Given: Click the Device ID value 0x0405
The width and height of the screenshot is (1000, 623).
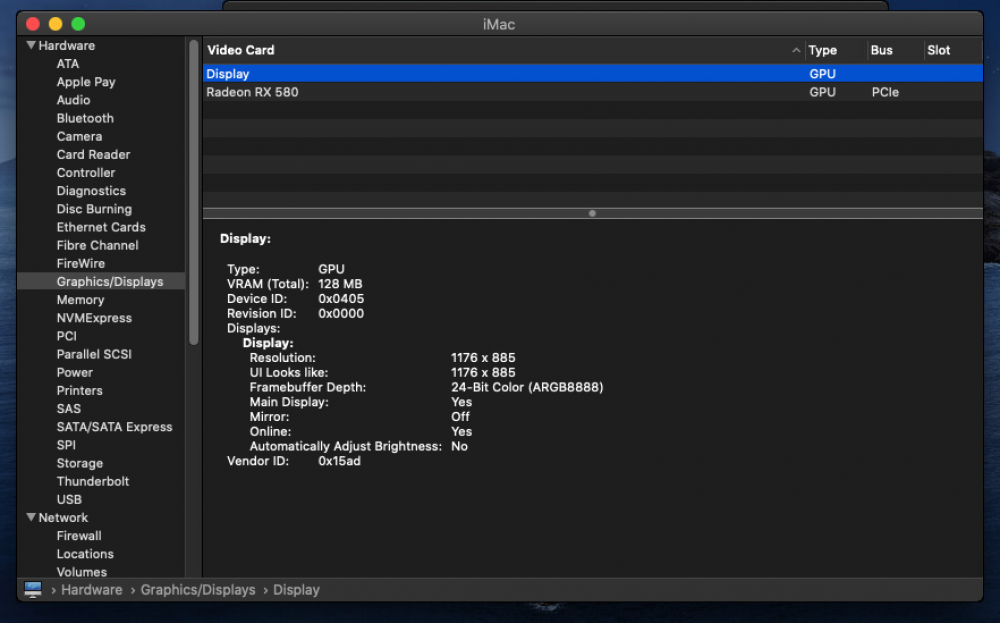Looking at the screenshot, I should tap(341, 298).
